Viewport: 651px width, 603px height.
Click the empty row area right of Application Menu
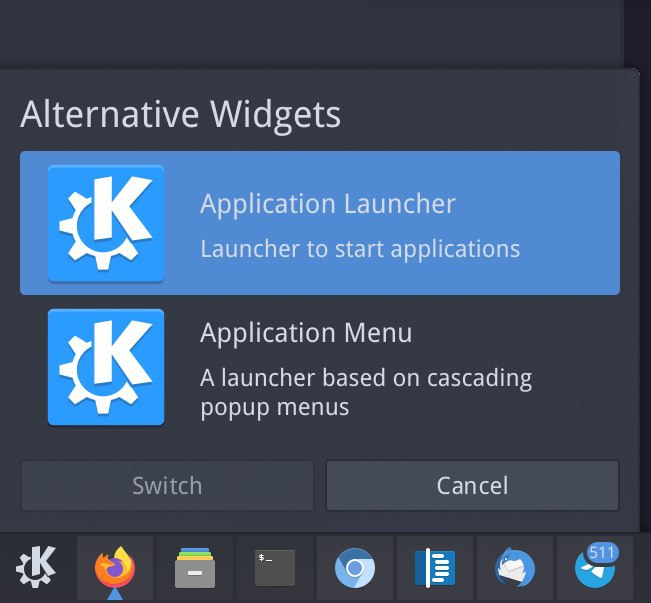tap(577, 367)
